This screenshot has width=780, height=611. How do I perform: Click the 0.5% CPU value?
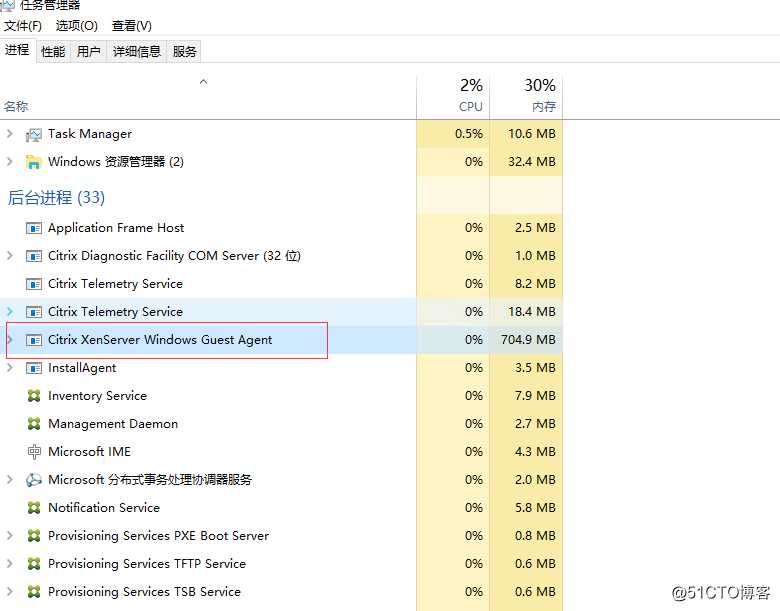(469, 134)
